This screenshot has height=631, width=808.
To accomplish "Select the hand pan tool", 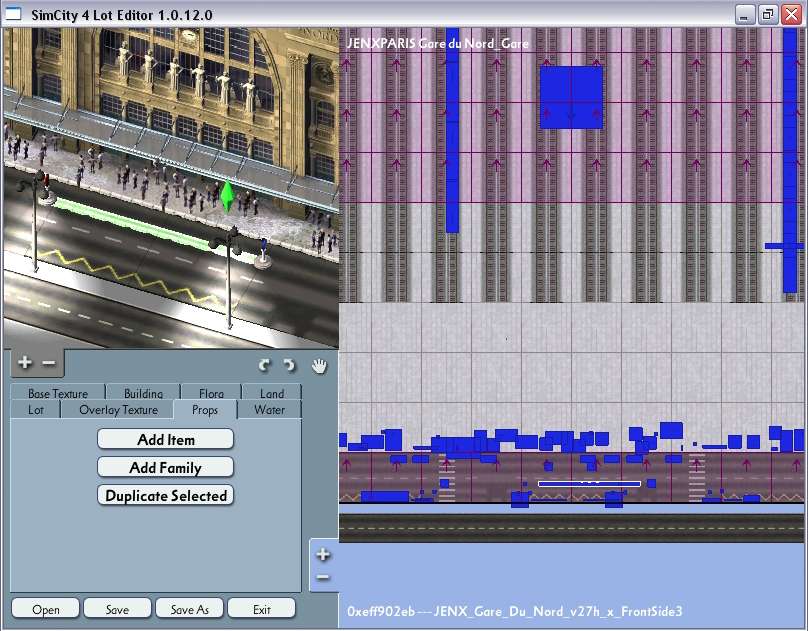I will point(319,366).
